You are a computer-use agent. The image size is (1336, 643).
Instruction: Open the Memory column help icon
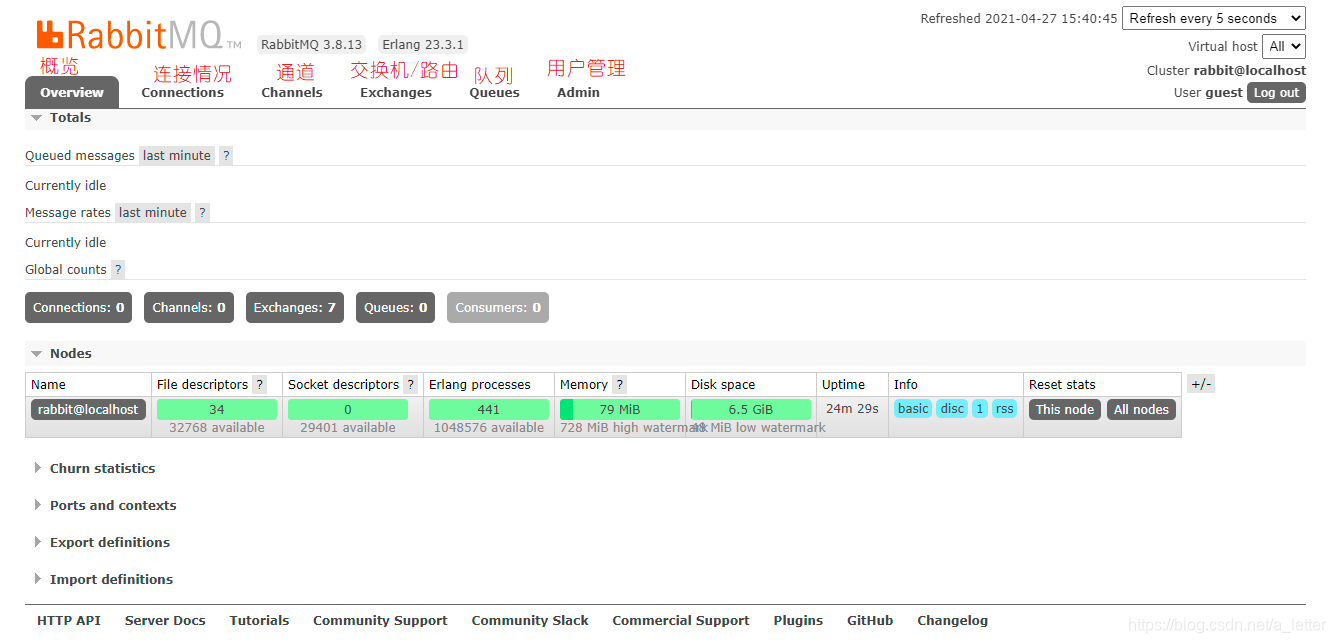(619, 385)
